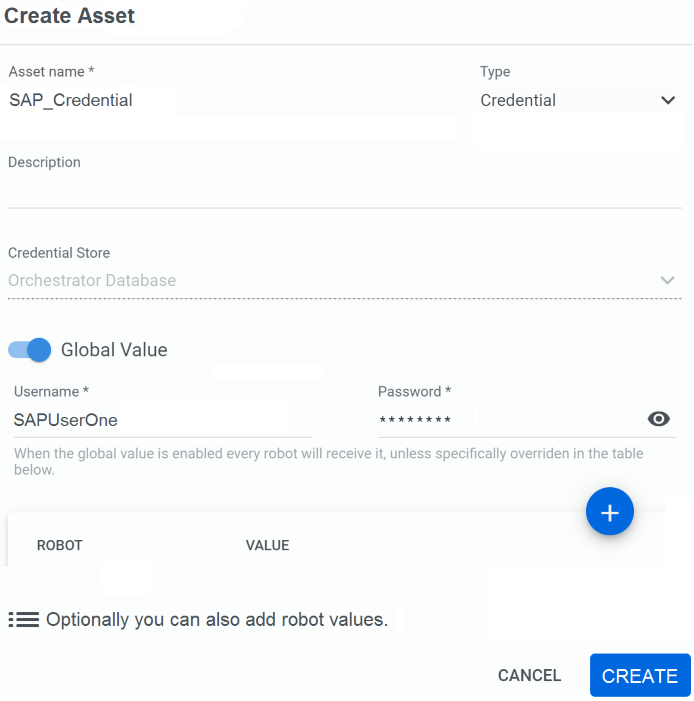Screen dimensions: 694x701
Task: Click the CREATE button
Action: 640,676
